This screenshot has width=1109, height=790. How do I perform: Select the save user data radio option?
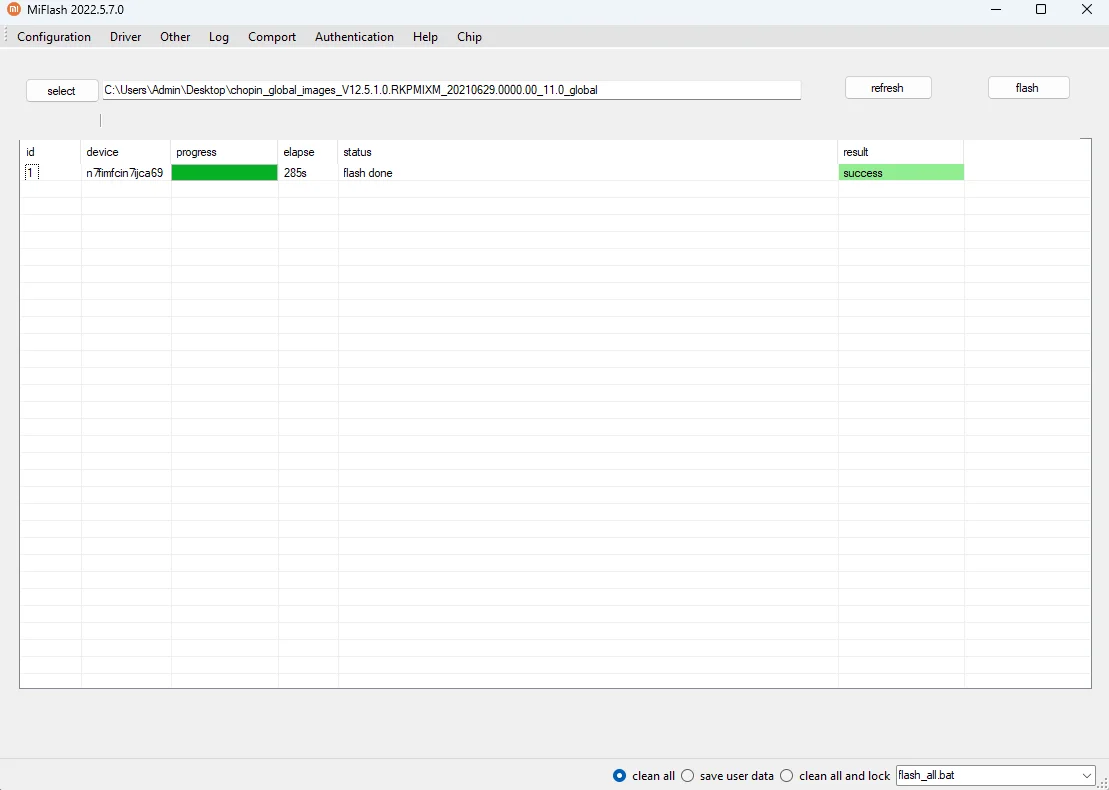click(727, 775)
